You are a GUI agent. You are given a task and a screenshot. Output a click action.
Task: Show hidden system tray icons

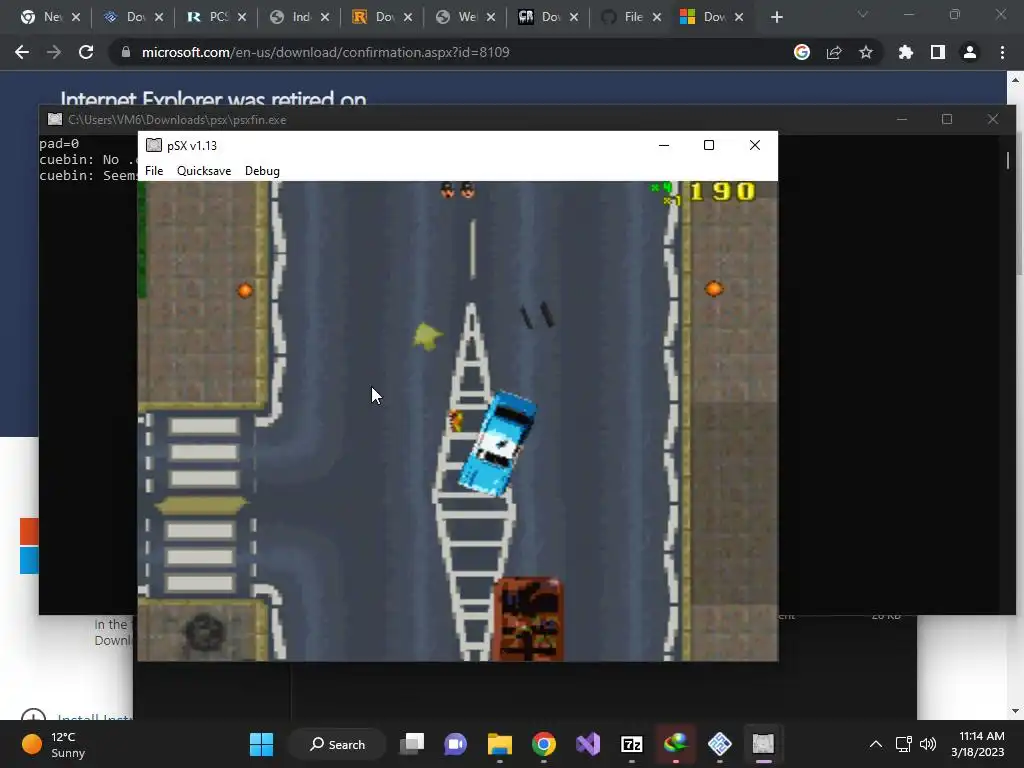876,744
